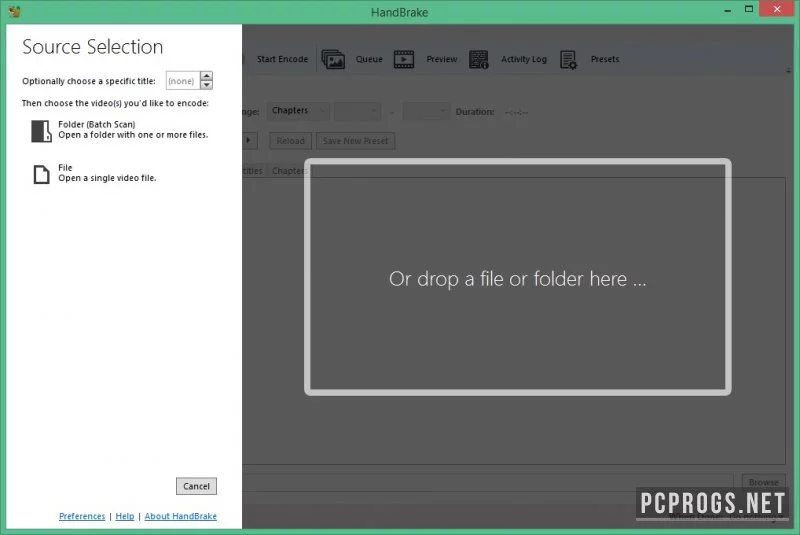Open the Folder (Batch Scan) source option
Image resolution: width=800 pixels, height=535 pixels.
tap(120, 130)
